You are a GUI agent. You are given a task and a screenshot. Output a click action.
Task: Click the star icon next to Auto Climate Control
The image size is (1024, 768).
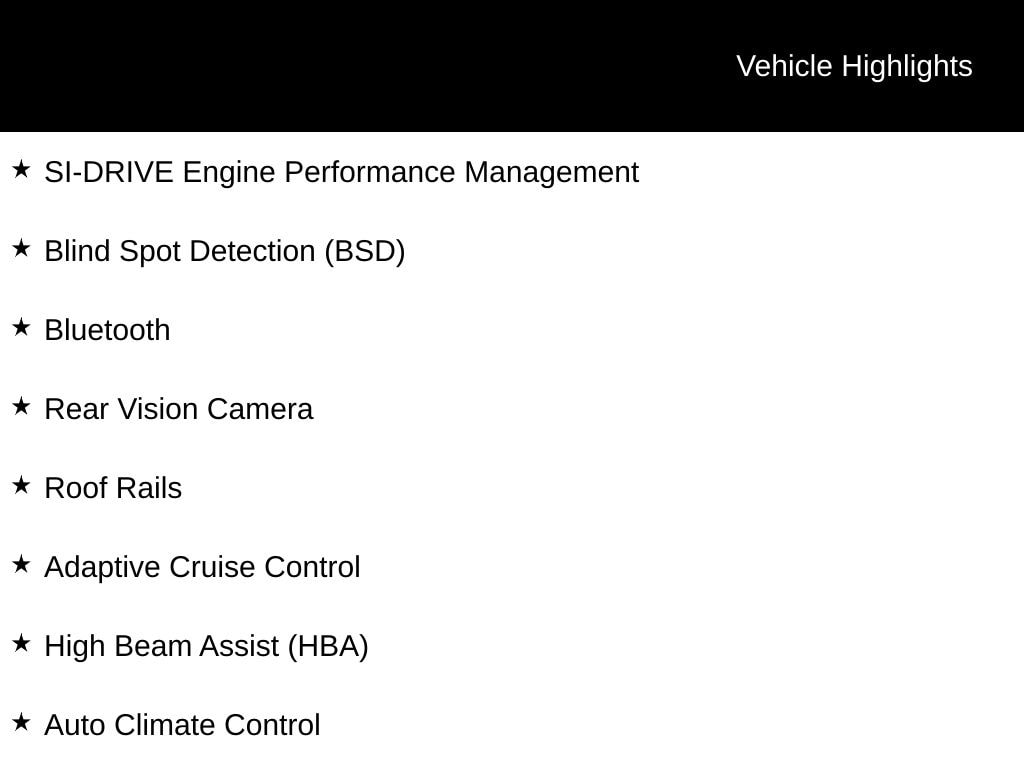21,723
